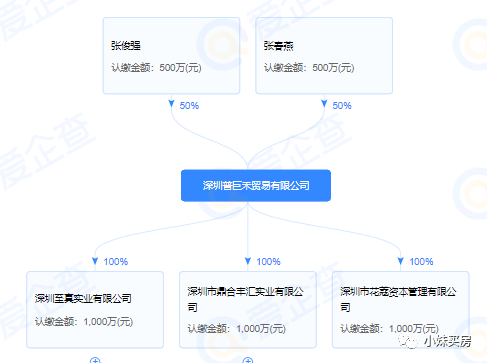487x363 pixels.
Task: Open shareholder name 张俊强
Action: point(126,46)
